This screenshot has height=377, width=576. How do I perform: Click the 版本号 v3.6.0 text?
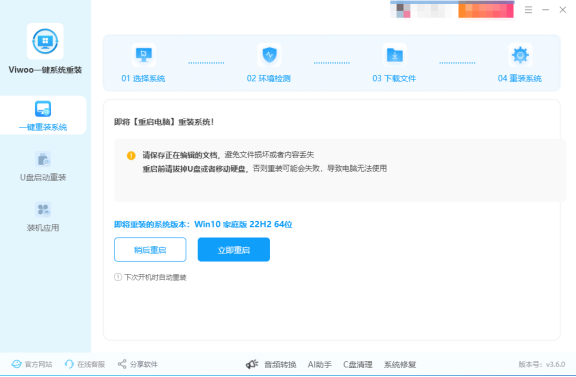click(542, 365)
